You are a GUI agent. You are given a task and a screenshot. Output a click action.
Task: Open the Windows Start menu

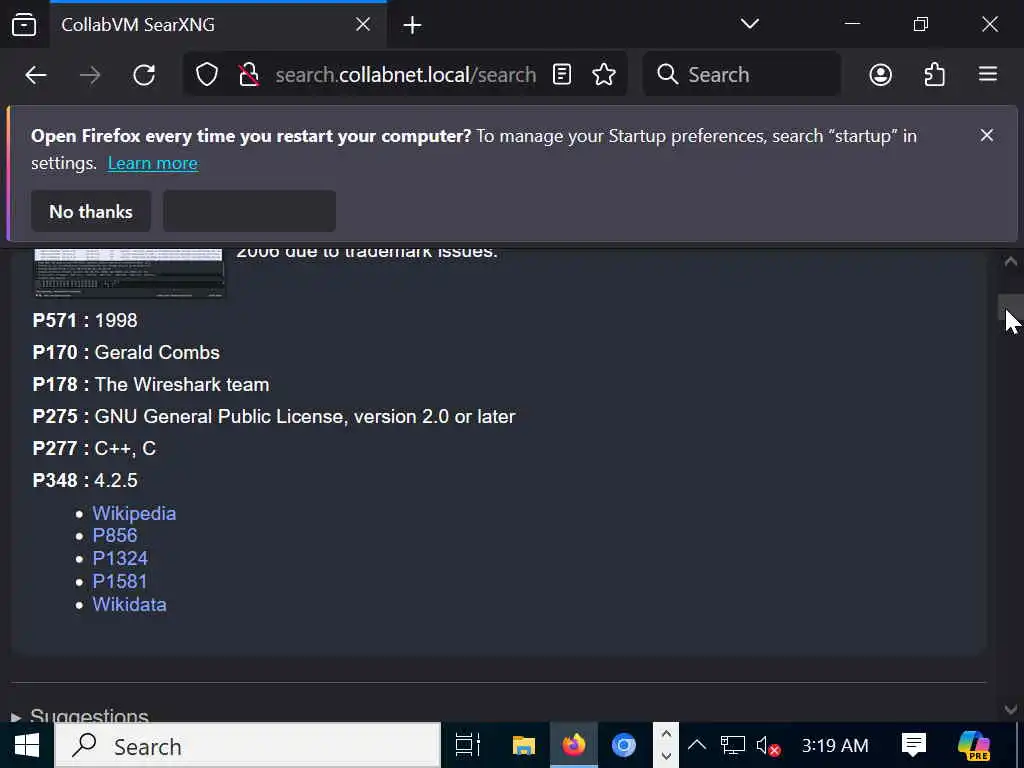click(x=26, y=745)
